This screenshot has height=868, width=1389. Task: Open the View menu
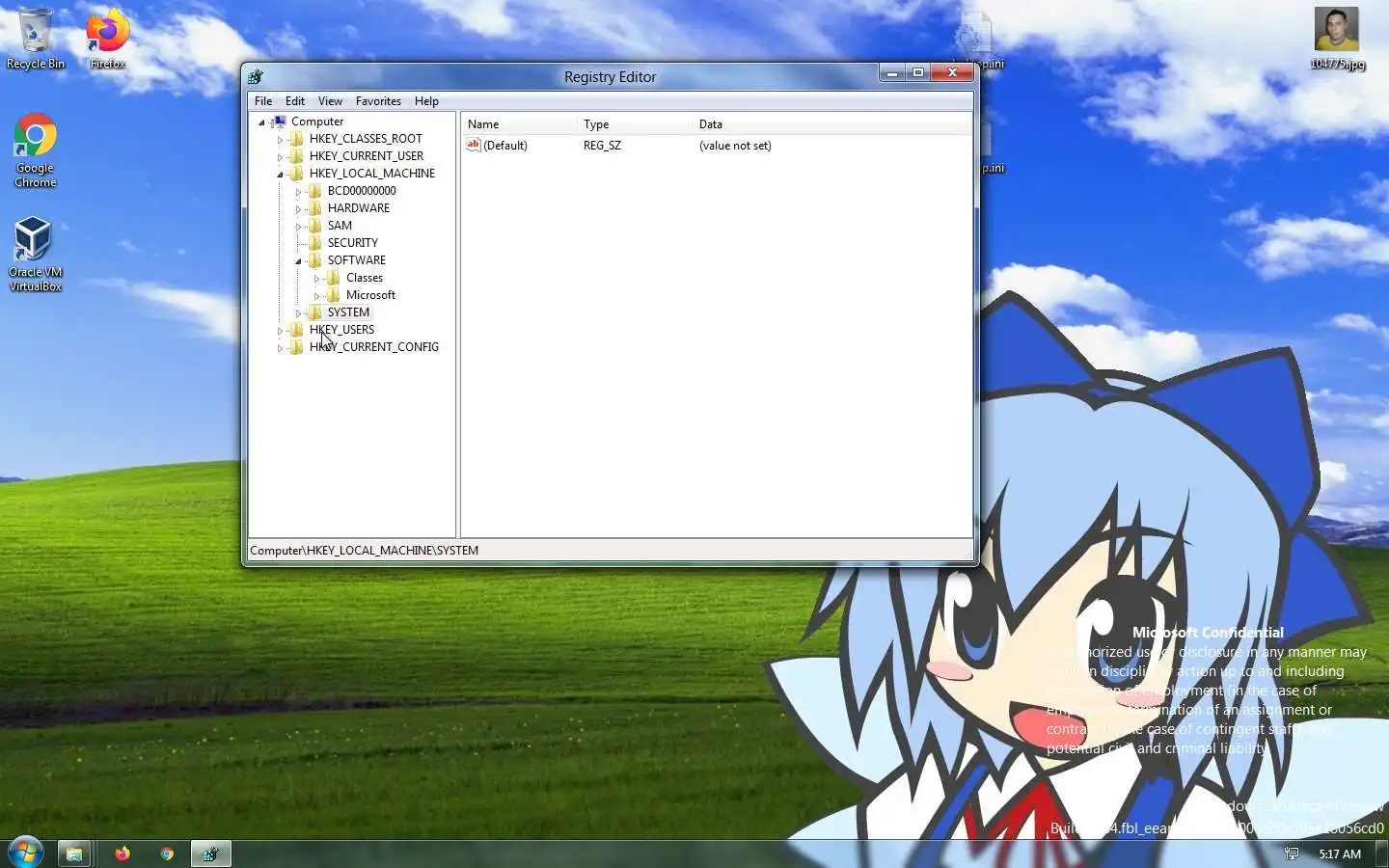pyautogui.click(x=330, y=100)
